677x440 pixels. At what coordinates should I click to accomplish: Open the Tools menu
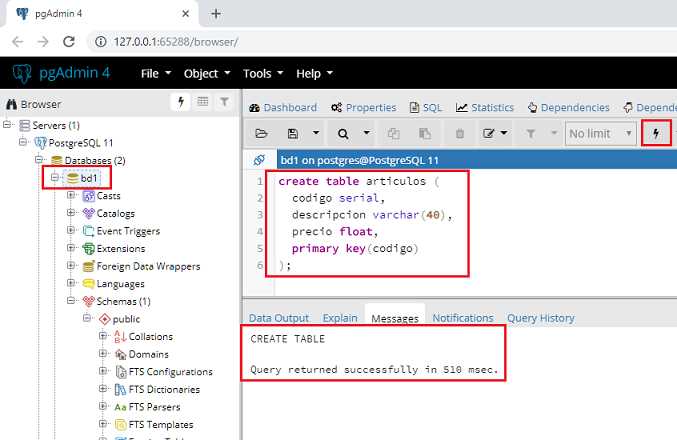click(263, 73)
